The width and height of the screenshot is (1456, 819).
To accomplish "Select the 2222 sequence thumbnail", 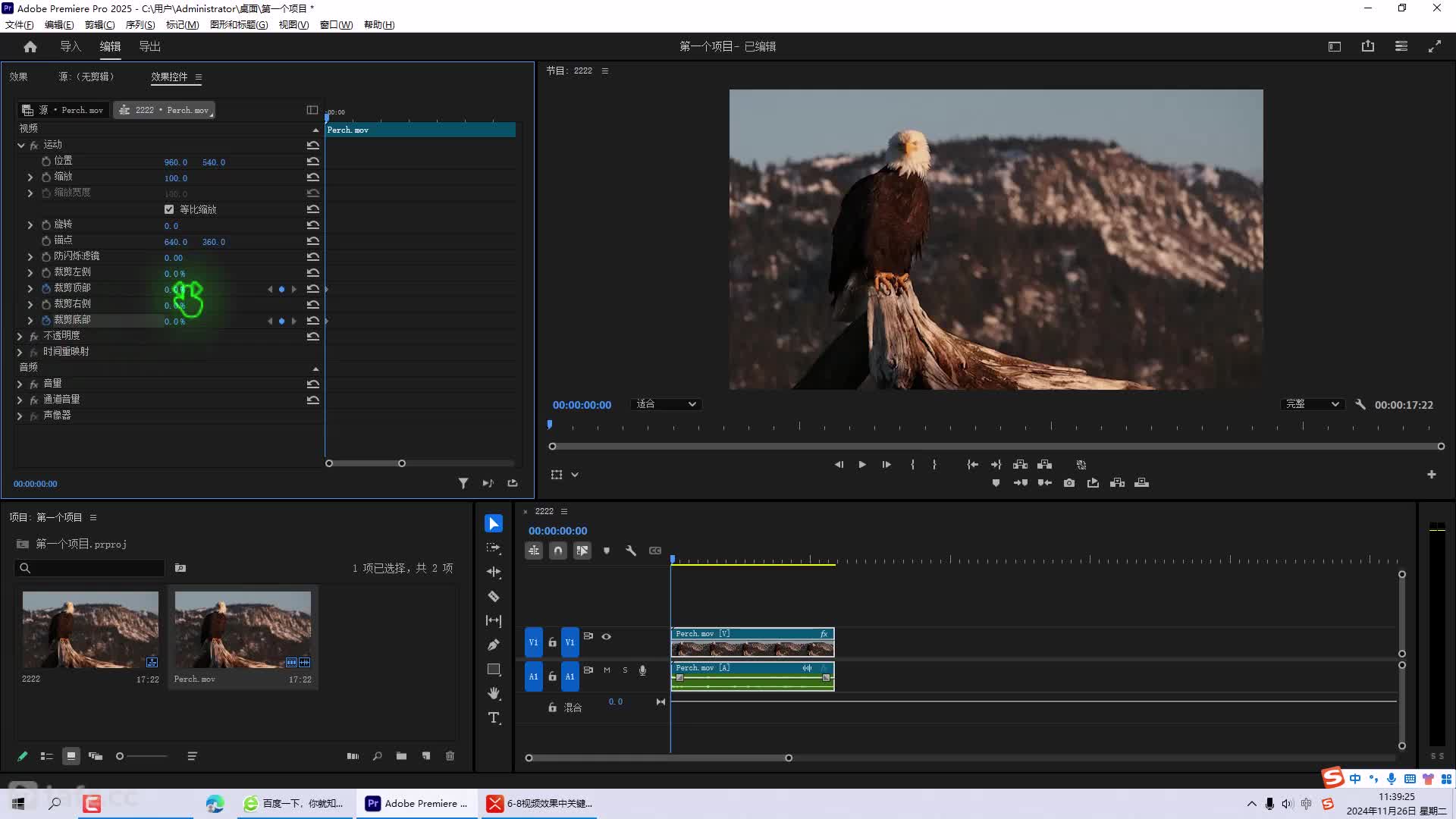I will 90,629.
